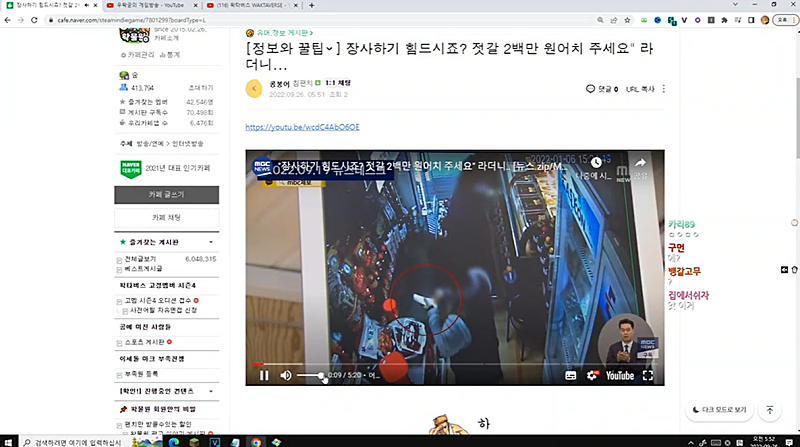Image resolution: width=800 pixels, height=447 pixels.
Task: Open MBC News channel logo in video
Action: click(x=262, y=166)
